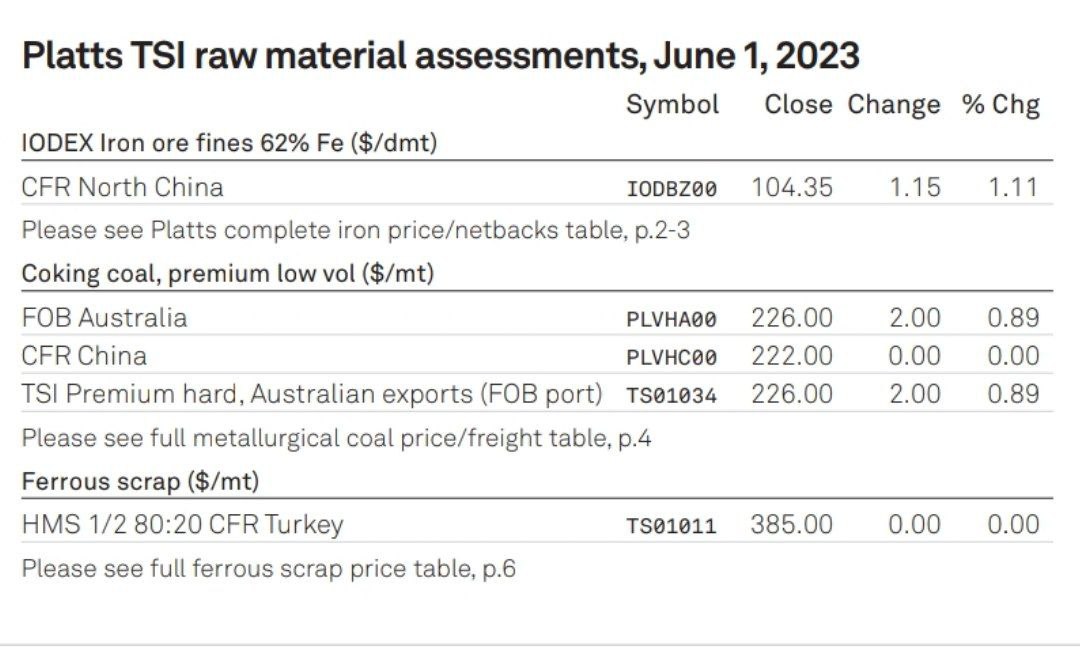Viewport: 1080px width, 653px height.
Task: Select the % Chg column header
Action: [x=1001, y=105]
